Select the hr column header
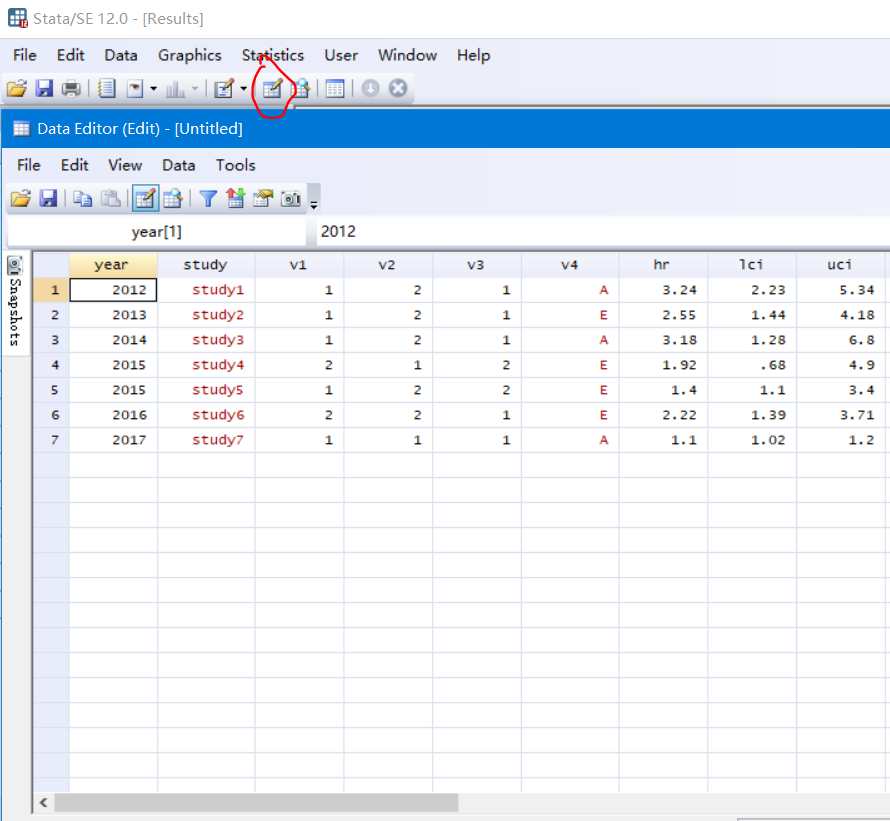 pos(662,265)
